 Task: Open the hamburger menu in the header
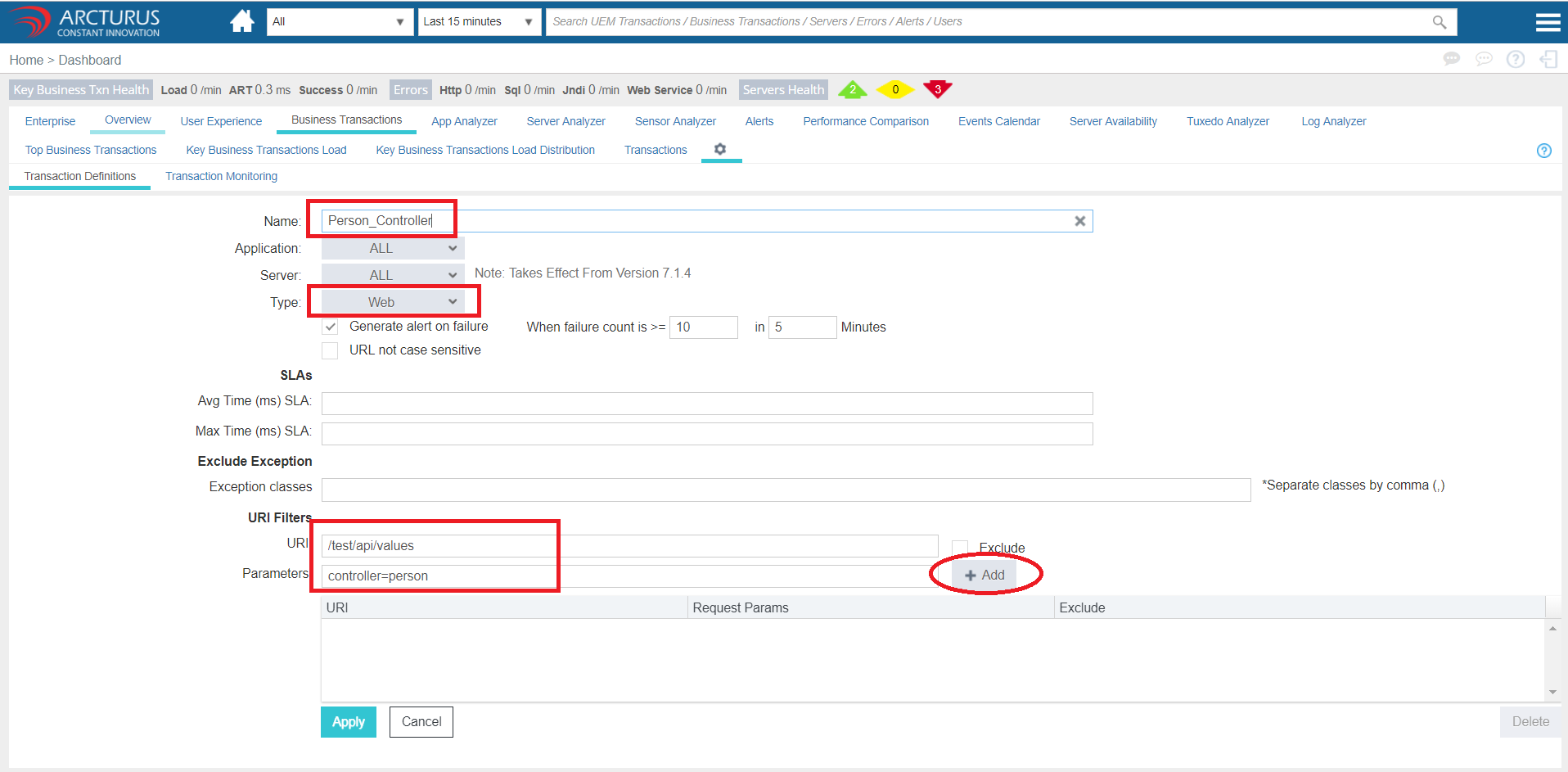(x=1547, y=22)
